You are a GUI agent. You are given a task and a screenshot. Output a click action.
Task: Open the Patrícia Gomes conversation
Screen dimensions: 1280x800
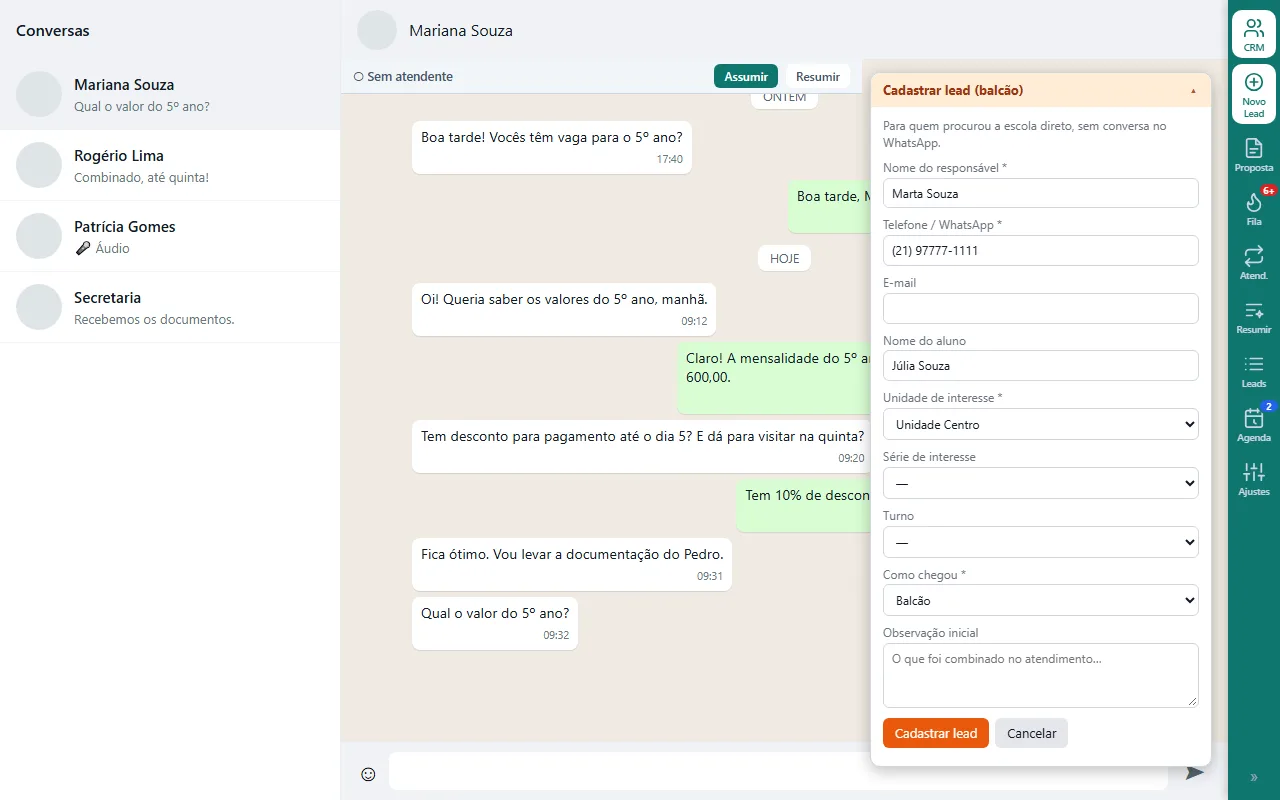pos(170,237)
